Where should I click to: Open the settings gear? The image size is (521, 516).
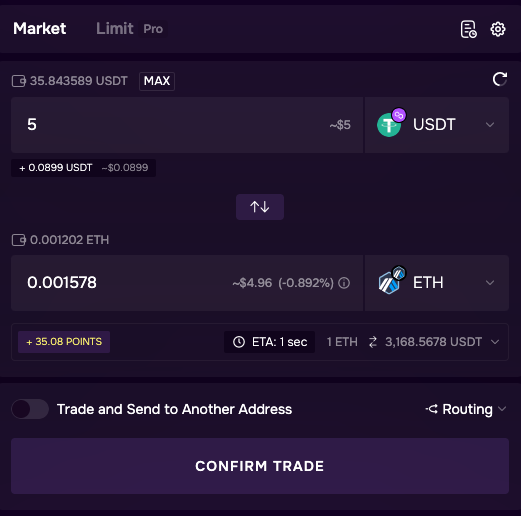(x=498, y=29)
